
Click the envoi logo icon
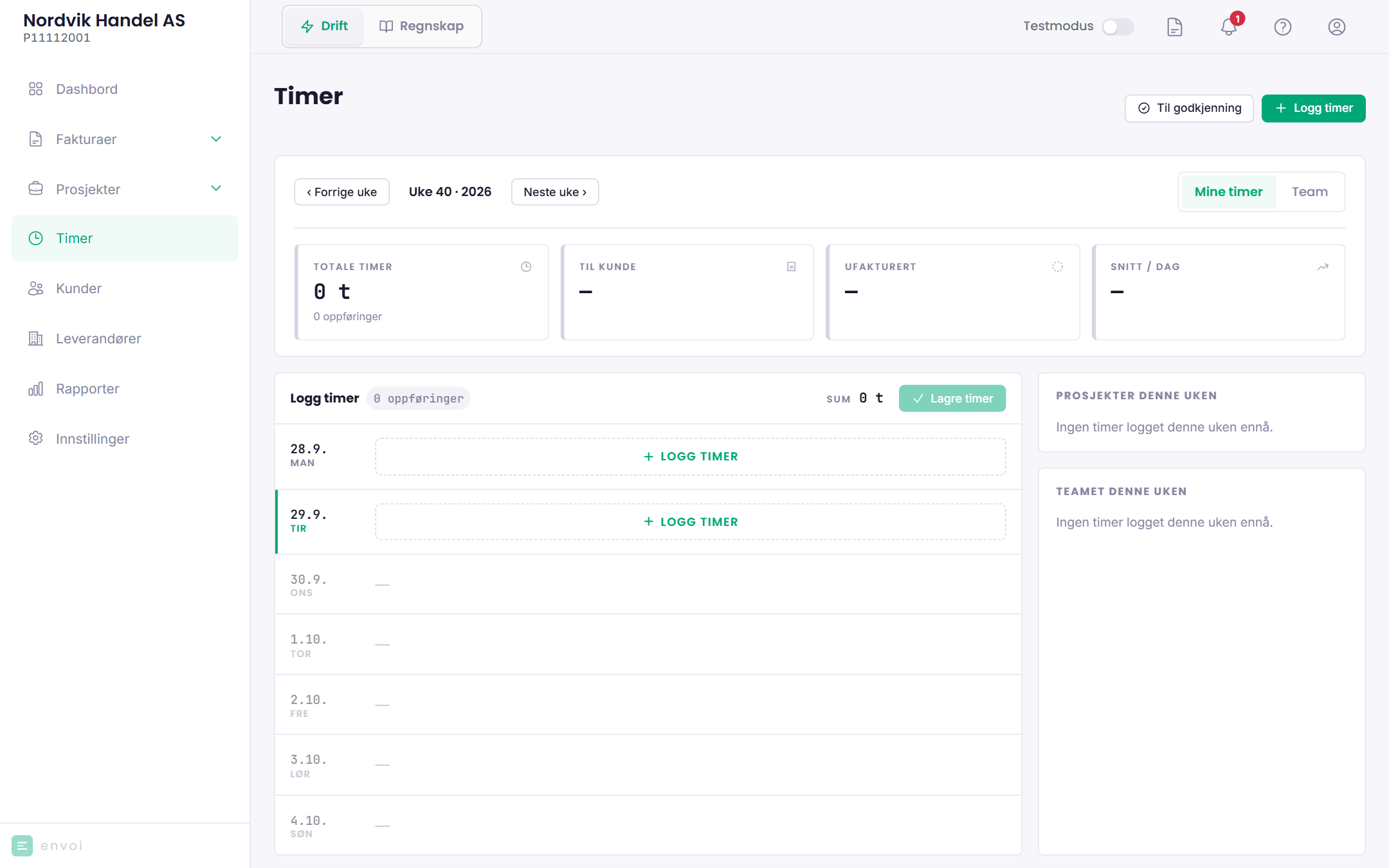click(22, 845)
